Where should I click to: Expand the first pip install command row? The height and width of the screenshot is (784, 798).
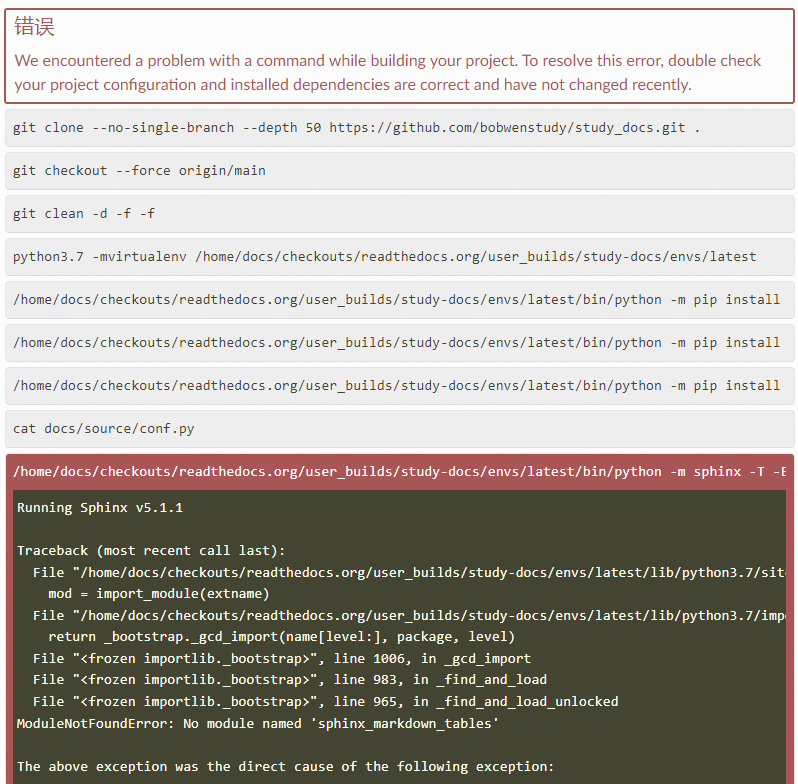tap(398, 300)
